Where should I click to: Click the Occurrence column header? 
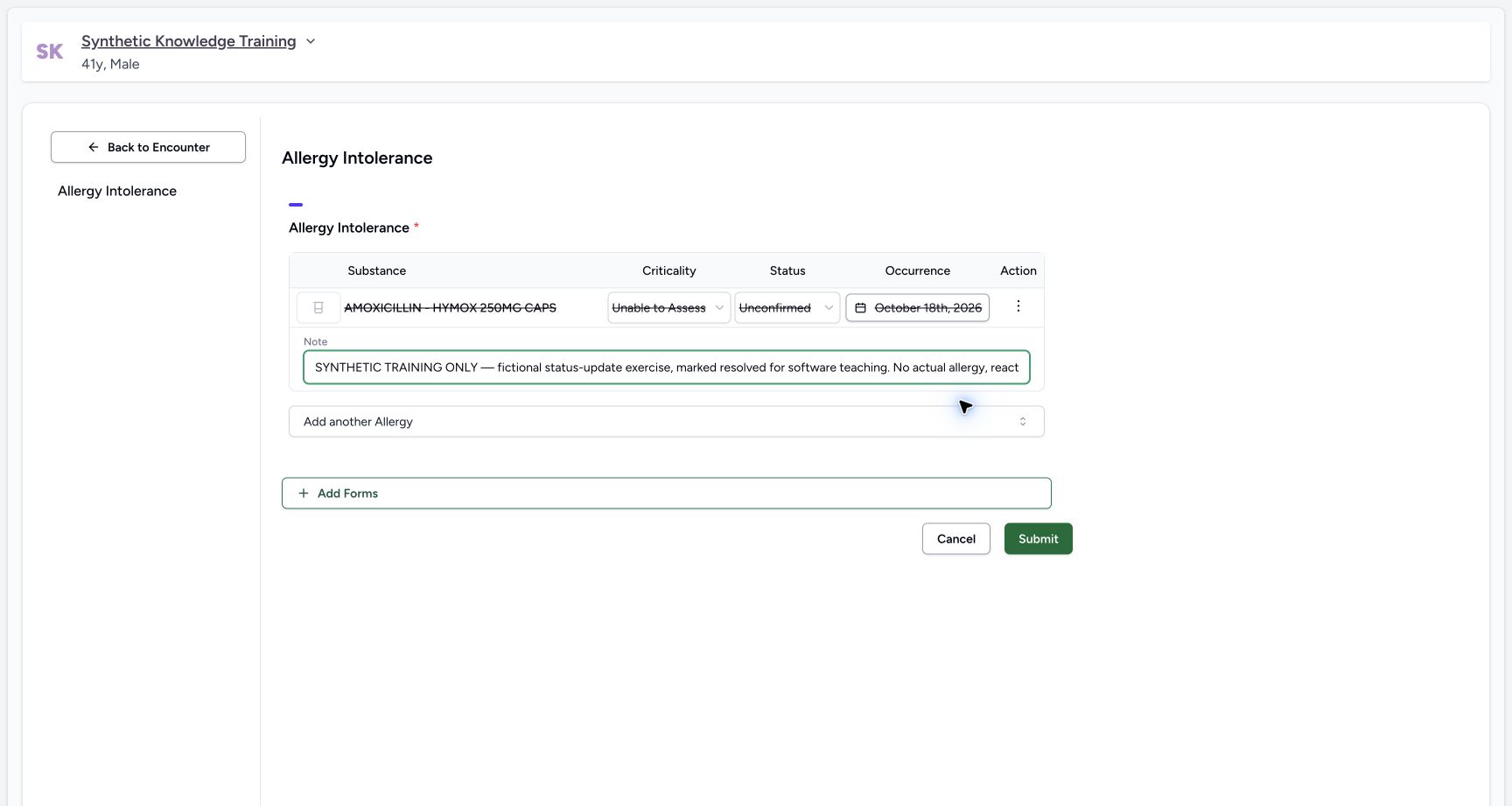pos(918,271)
